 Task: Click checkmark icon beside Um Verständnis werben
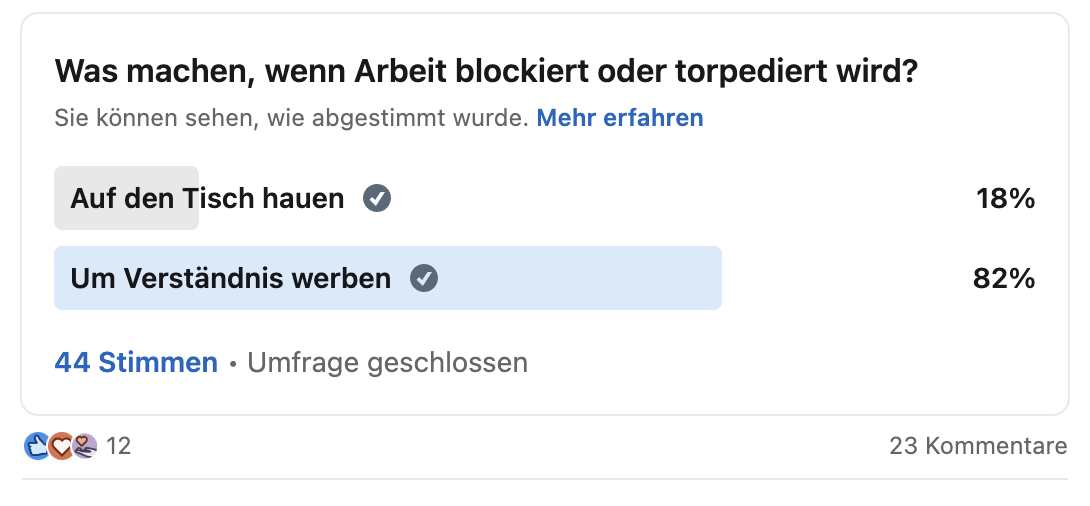423,279
